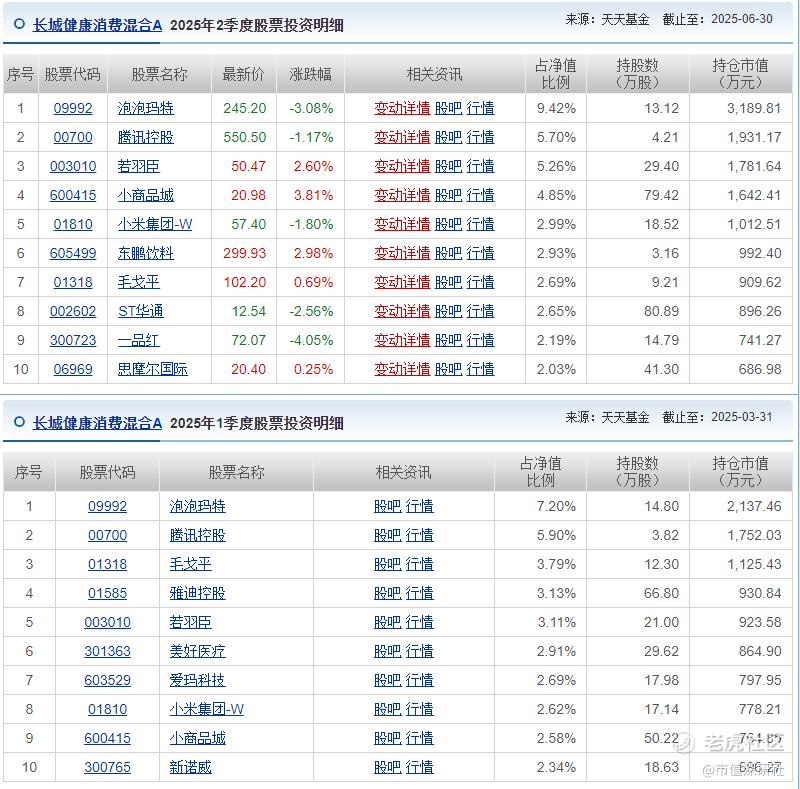This screenshot has height=789, width=800.
Task: View 行情 in the 思摩尔国际 row
Action: click(x=480, y=369)
